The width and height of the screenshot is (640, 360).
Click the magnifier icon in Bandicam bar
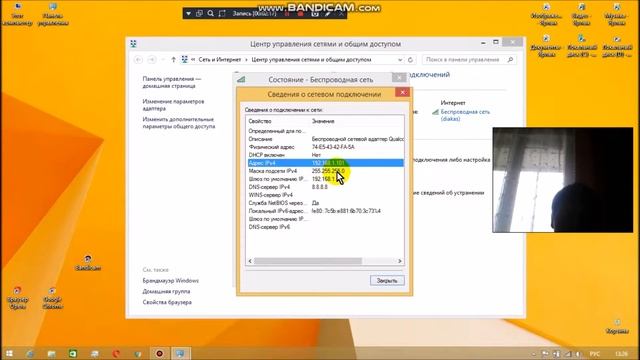(x=210, y=13)
